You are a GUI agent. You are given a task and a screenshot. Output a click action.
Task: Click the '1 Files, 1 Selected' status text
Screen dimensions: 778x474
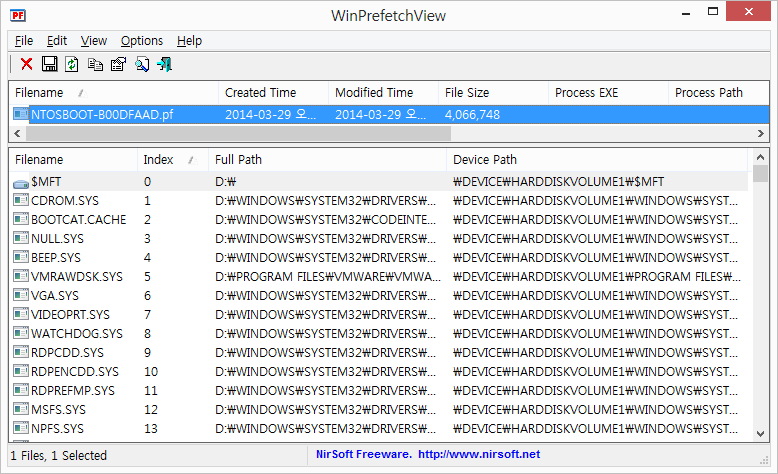[59, 455]
